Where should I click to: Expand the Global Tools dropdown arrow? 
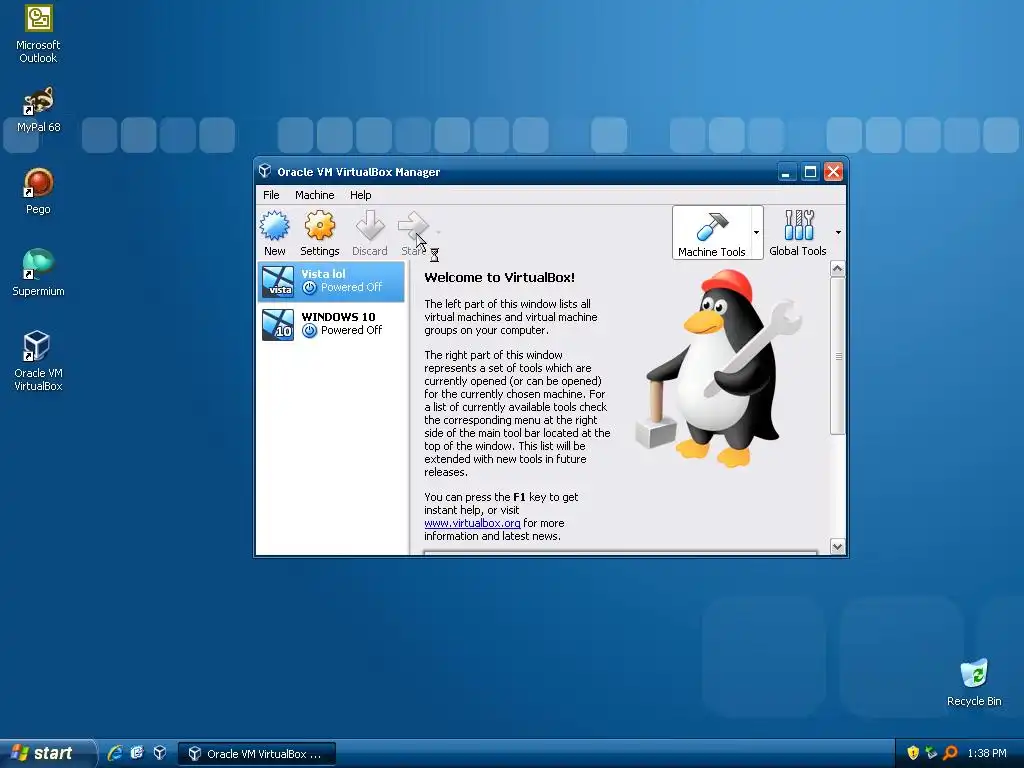(x=838, y=232)
